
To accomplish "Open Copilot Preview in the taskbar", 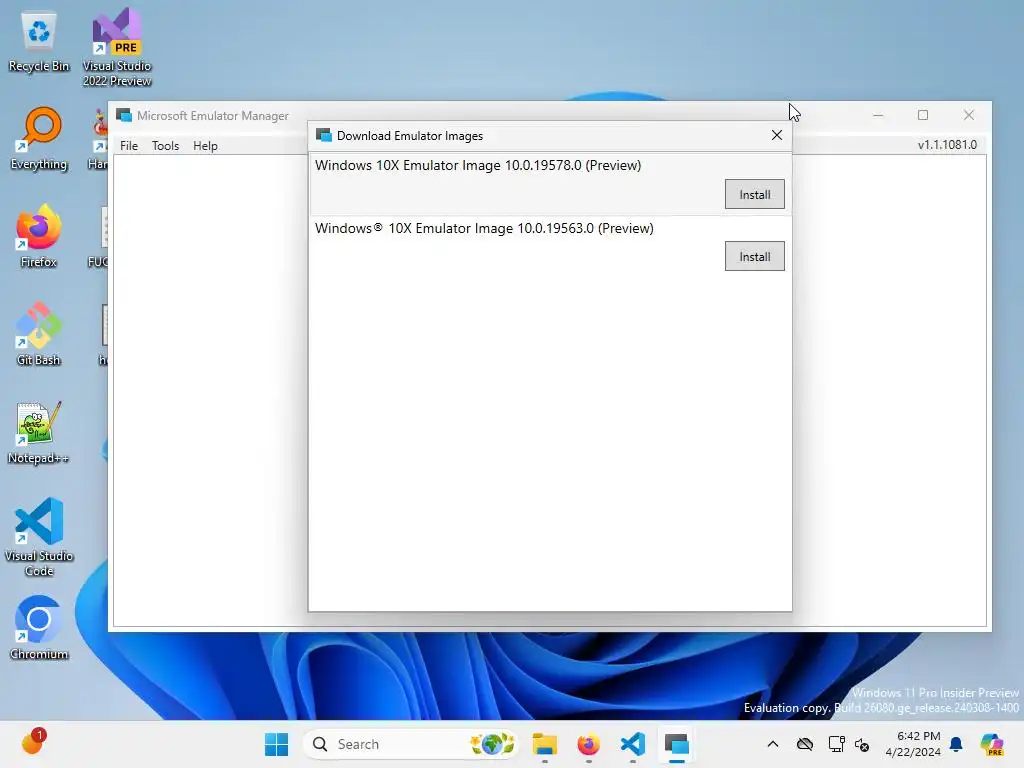I will 992,744.
